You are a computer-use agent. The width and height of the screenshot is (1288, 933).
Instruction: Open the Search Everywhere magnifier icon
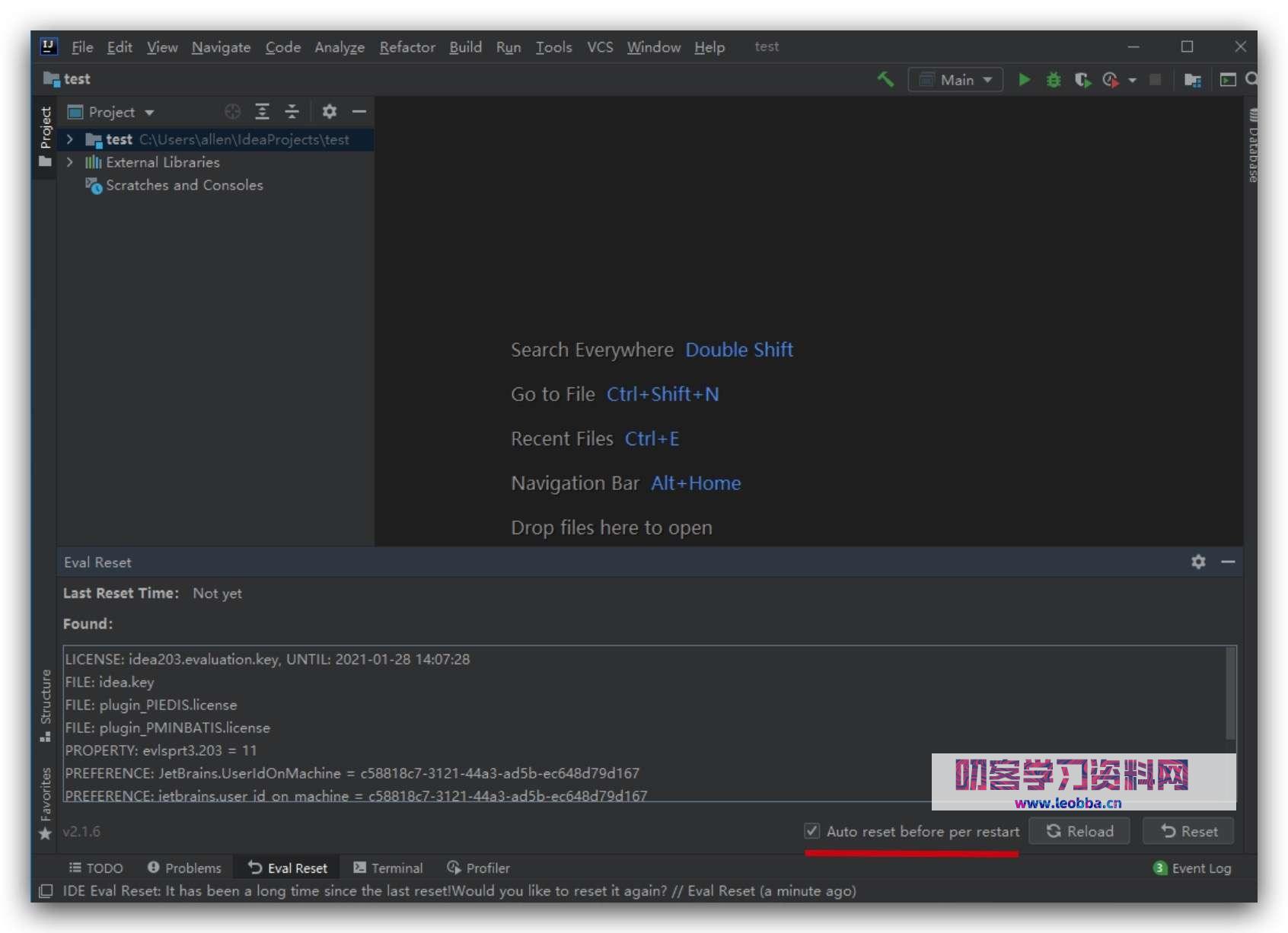click(x=1251, y=79)
